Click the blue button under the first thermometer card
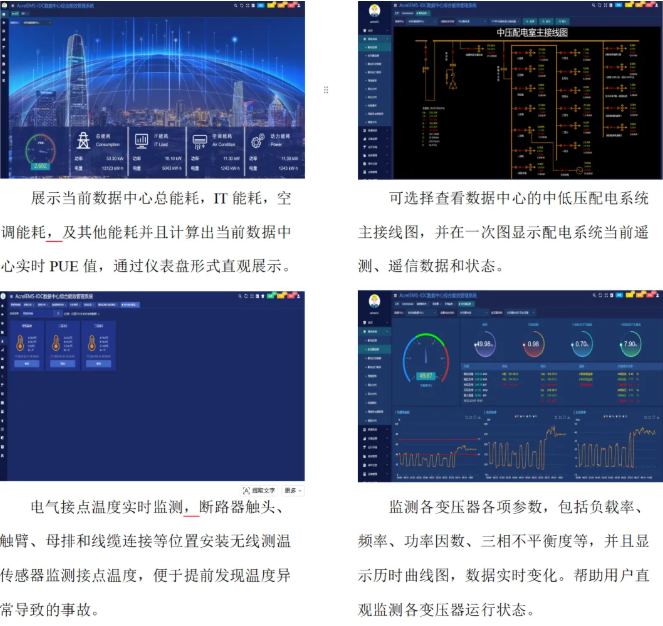The image size is (663, 626). [x=27, y=364]
